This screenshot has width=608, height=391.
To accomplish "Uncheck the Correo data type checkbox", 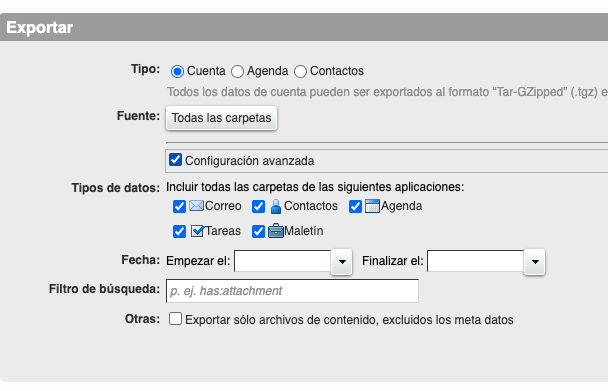I will 179,206.
